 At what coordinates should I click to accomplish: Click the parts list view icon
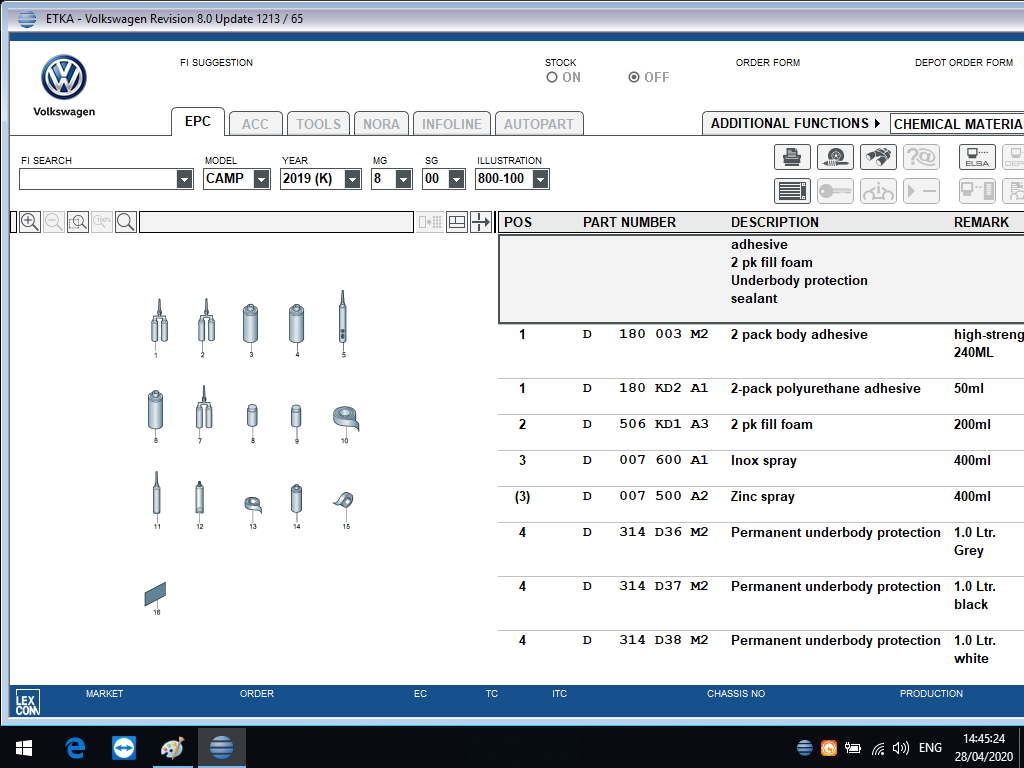[x=792, y=191]
